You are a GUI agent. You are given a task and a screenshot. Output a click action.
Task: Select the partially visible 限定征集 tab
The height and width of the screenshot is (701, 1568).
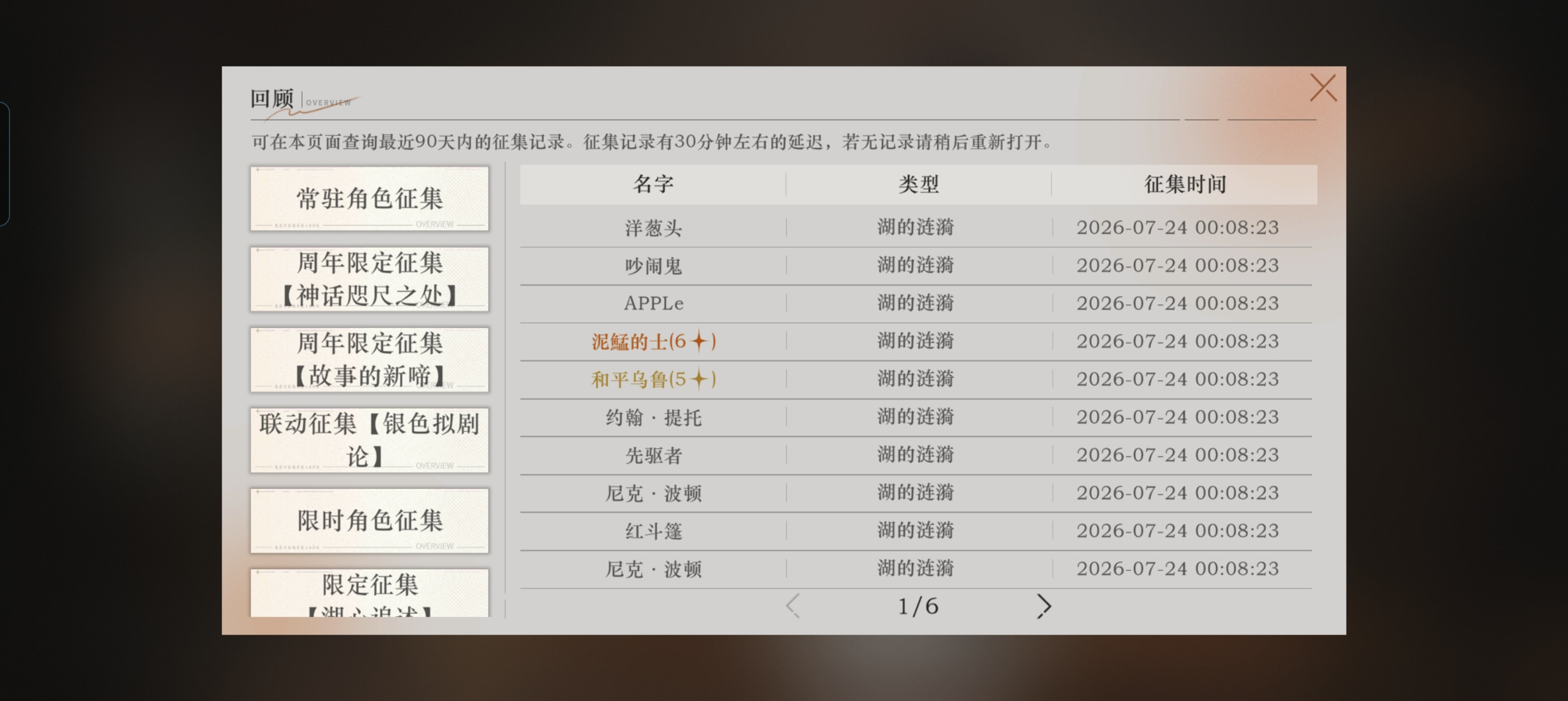(370, 593)
